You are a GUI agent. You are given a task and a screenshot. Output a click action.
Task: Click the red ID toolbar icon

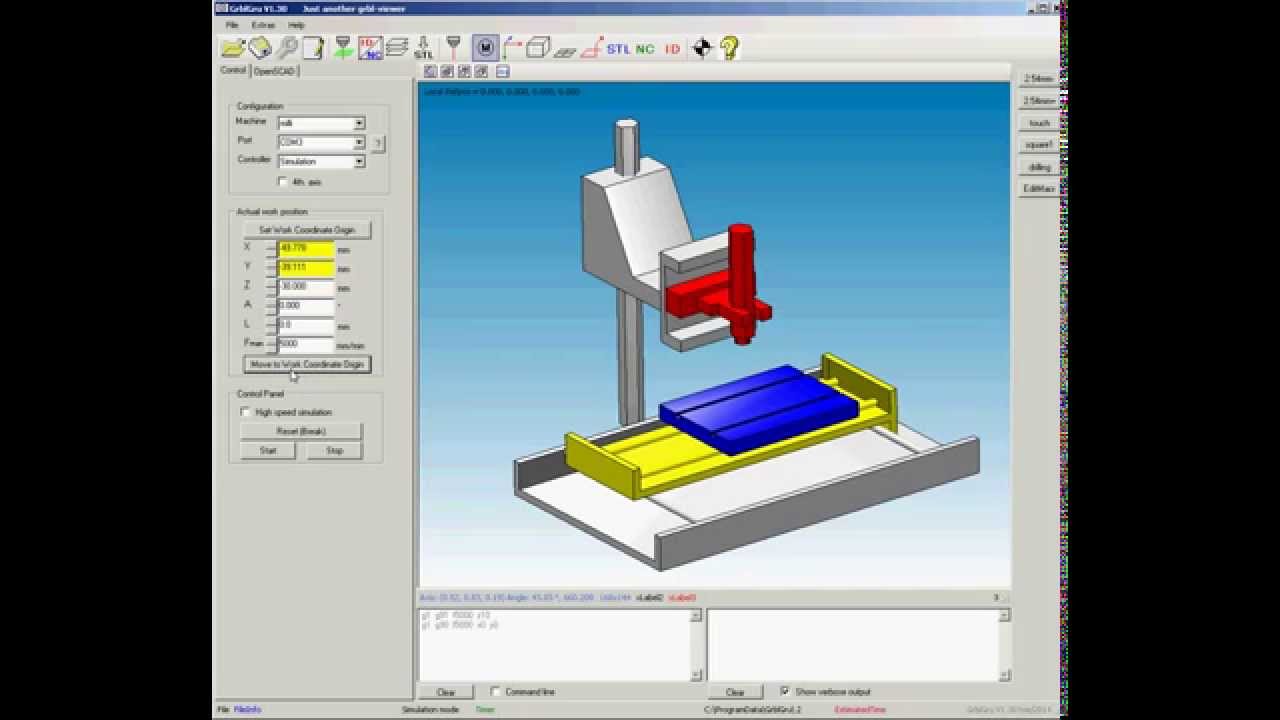[672, 48]
